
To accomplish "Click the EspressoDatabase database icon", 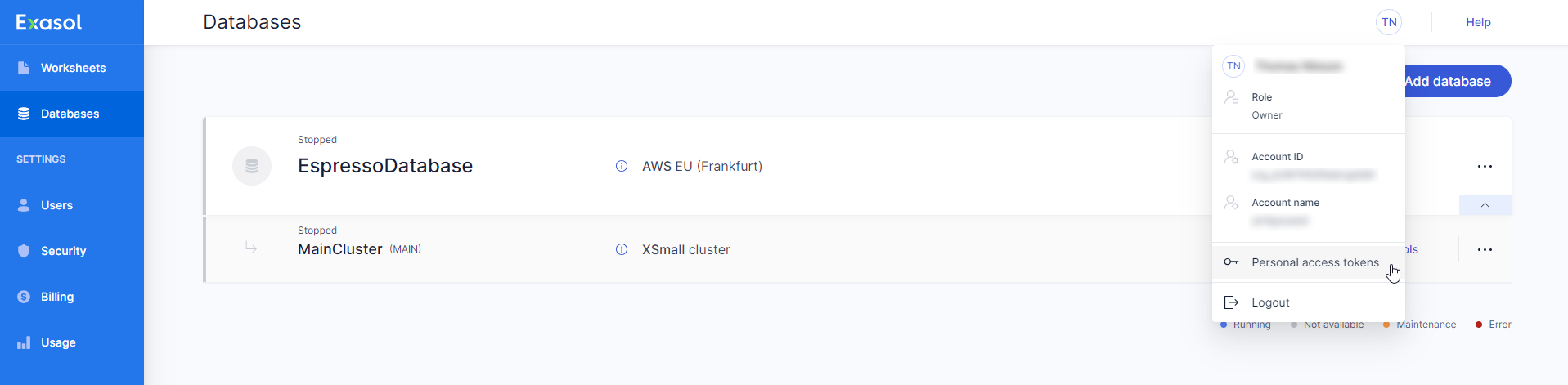I will coord(252,166).
